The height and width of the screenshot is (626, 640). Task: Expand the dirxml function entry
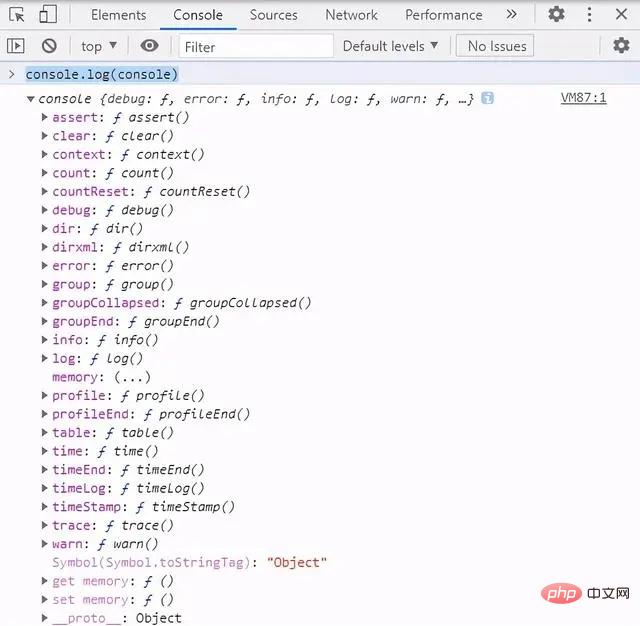[44, 247]
